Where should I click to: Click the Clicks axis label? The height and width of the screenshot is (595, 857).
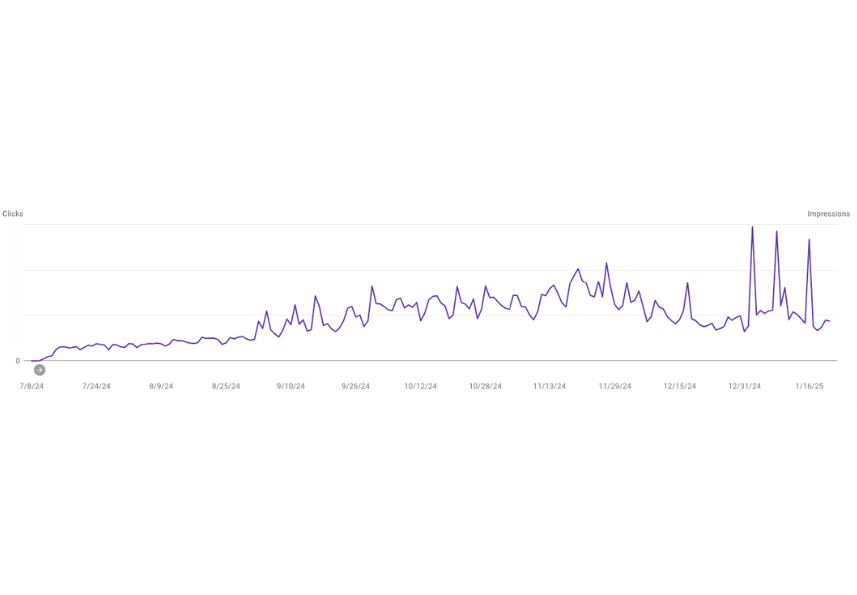coord(13,214)
